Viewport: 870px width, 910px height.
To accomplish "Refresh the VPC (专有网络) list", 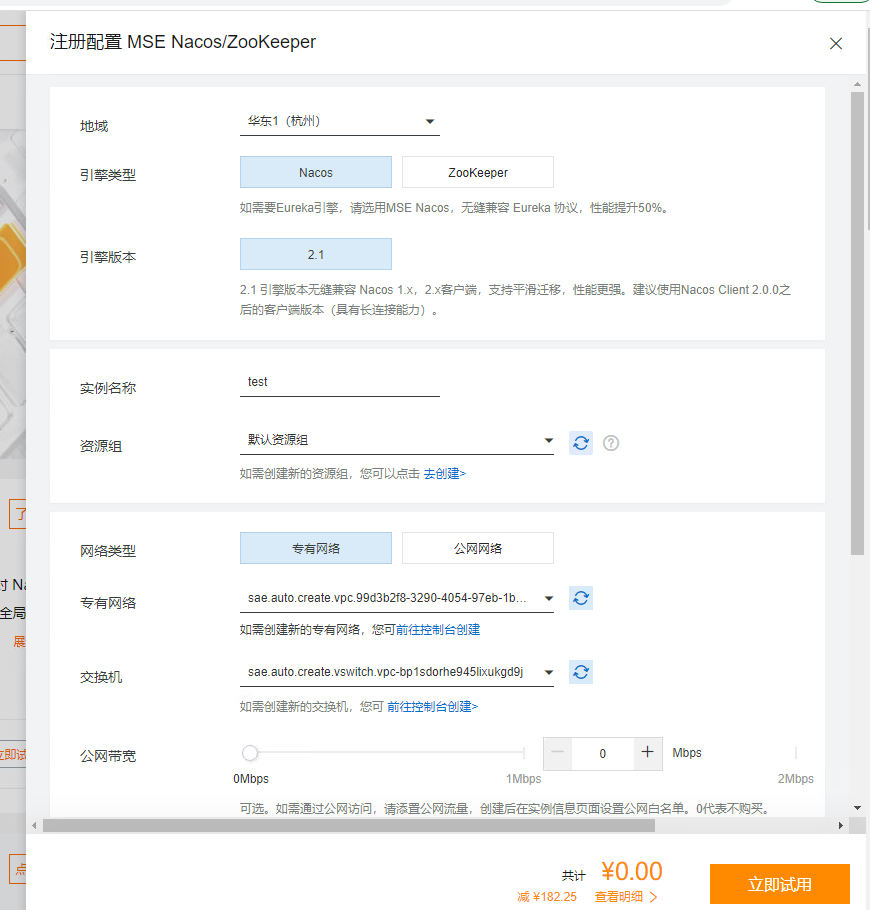I will pyautogui.click(x=581, y=598).
